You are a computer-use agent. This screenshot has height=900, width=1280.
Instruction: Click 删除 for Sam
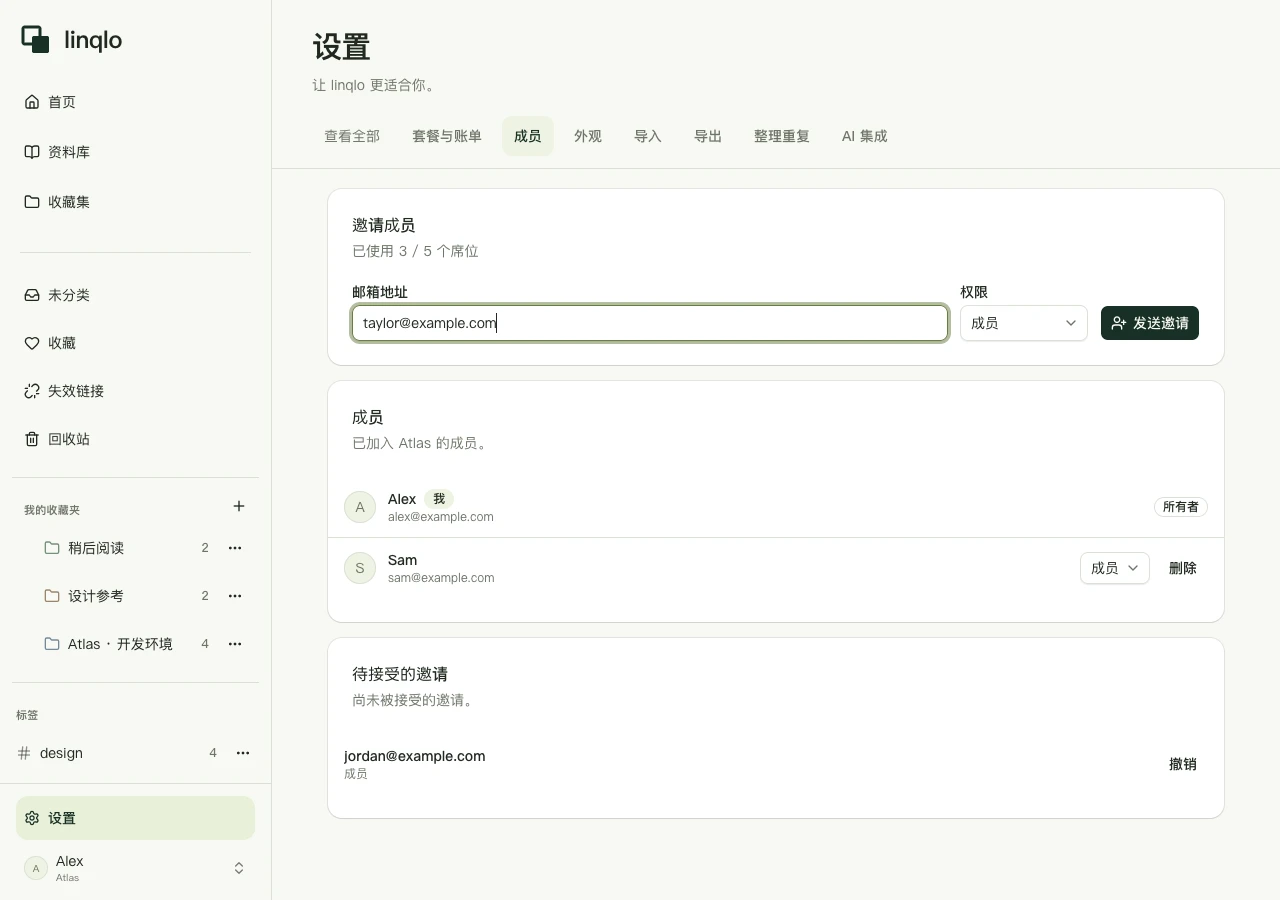point(1183,568)
